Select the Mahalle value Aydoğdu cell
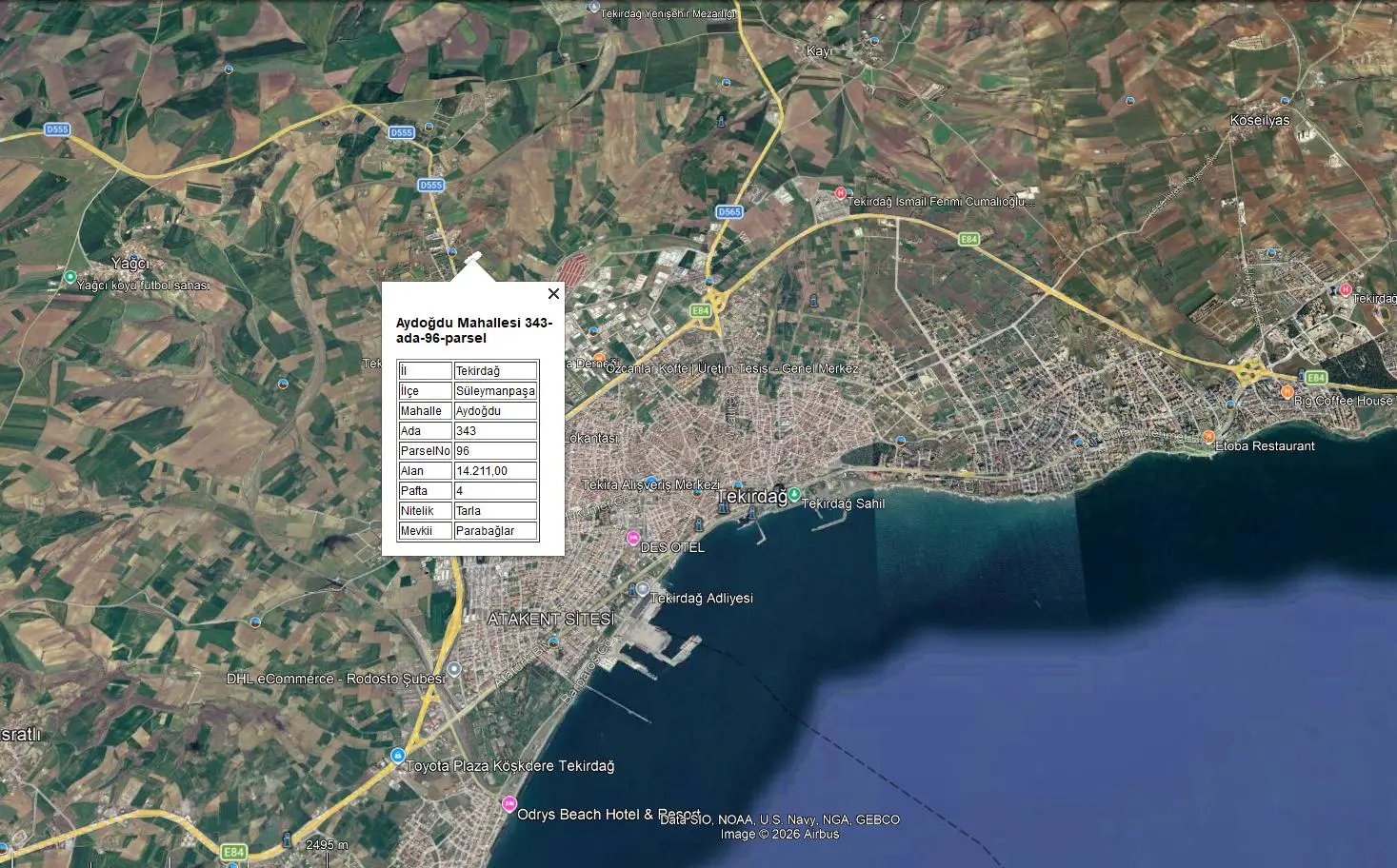The image size is (1397, 868). pos(495,411)
